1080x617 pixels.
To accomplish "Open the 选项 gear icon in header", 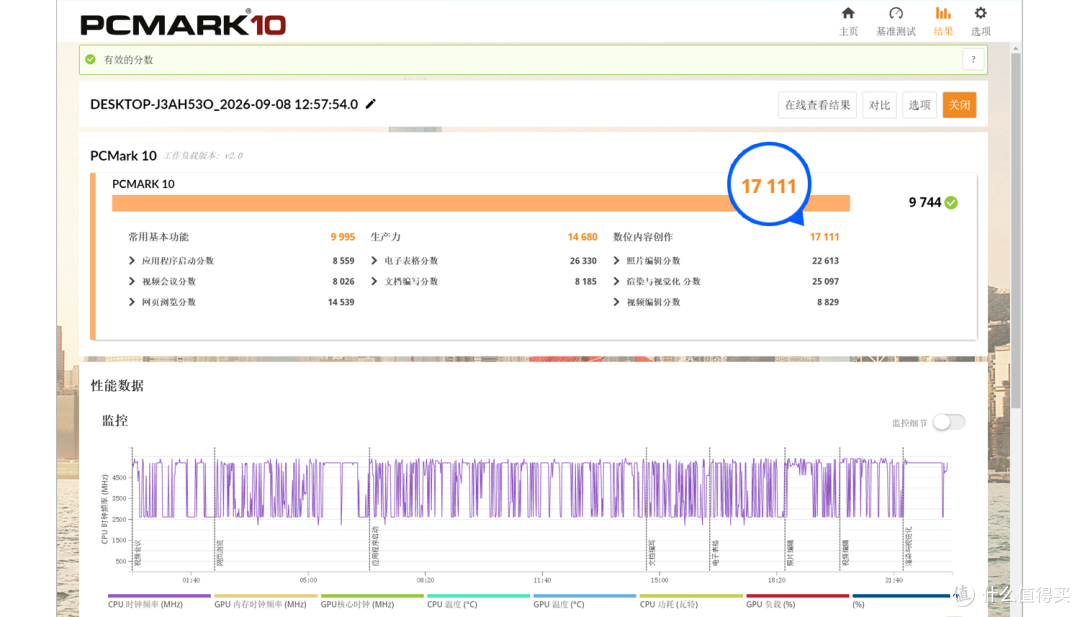I will 980,13.
